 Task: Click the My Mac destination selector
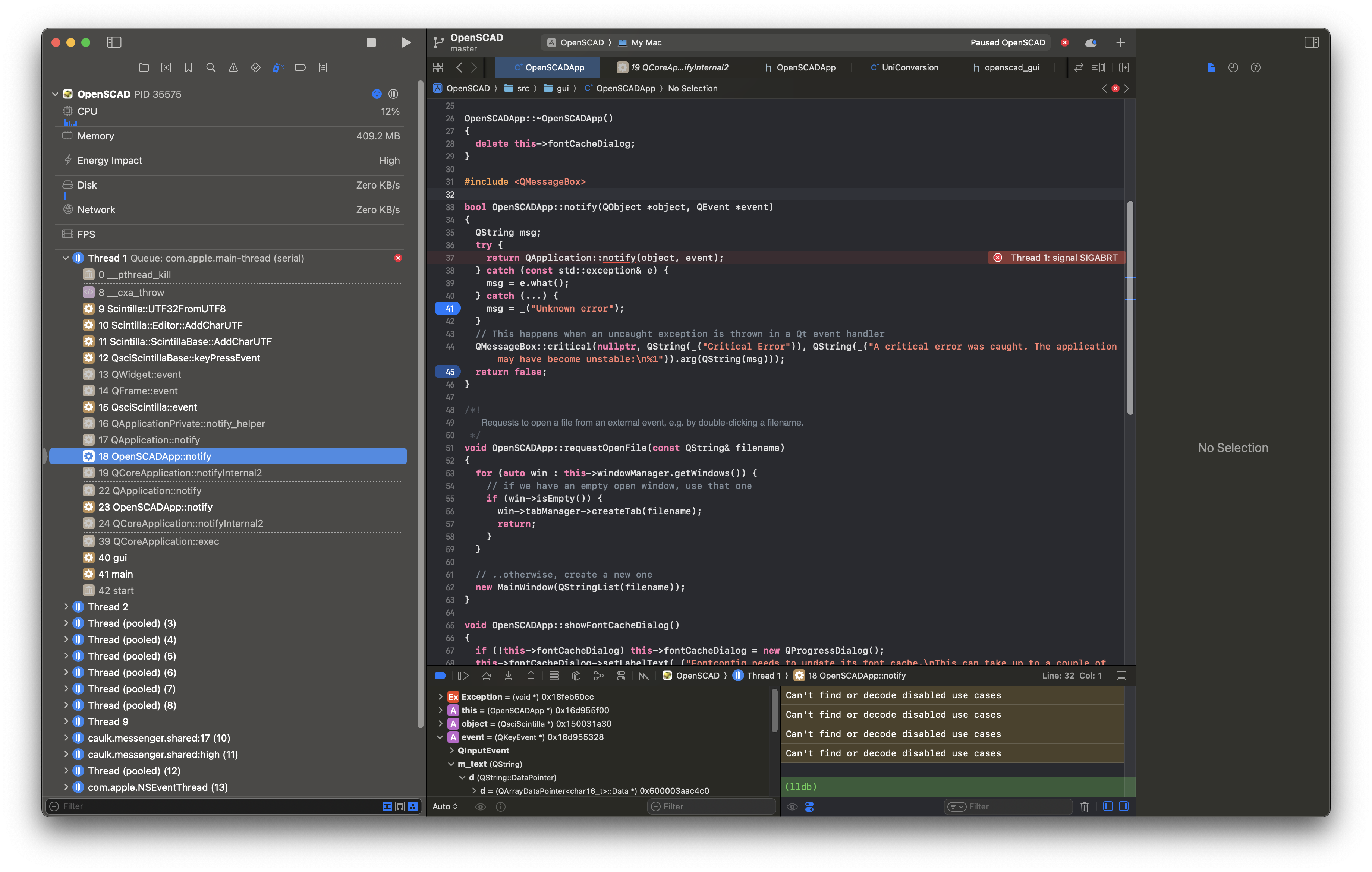click(x=640, y=43)
